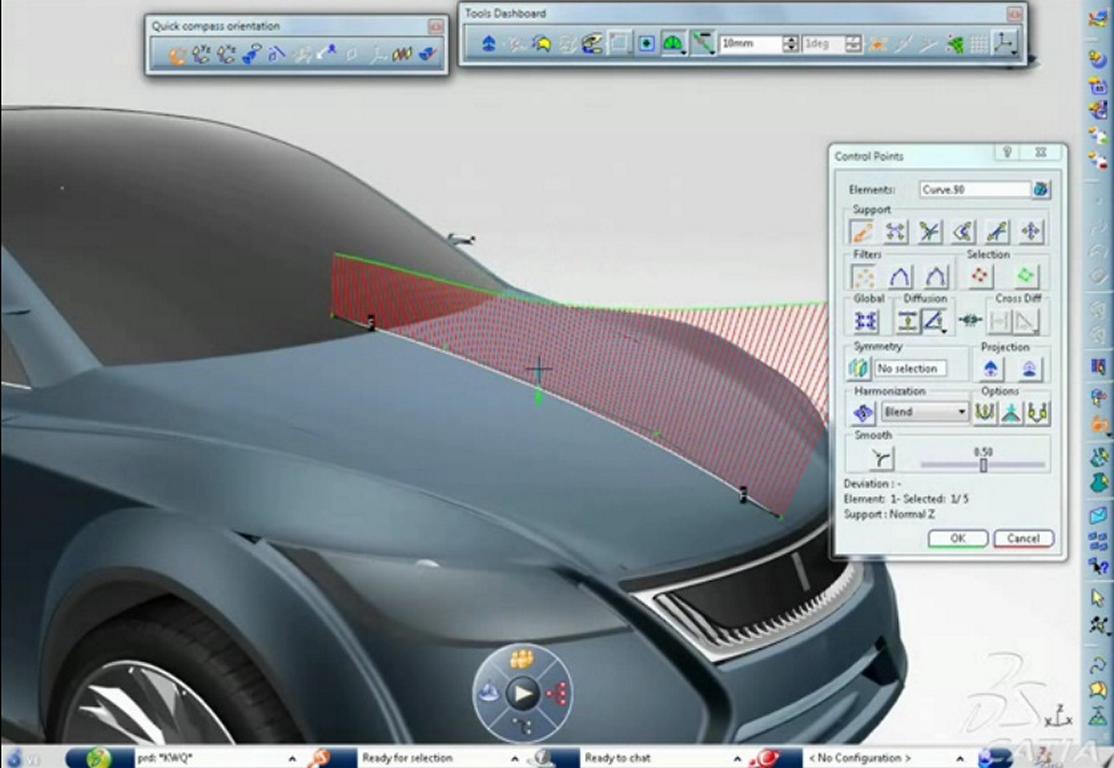
Task: Click the last blue icon in Quick compass toolbar
Action: [x=427, y=54]
